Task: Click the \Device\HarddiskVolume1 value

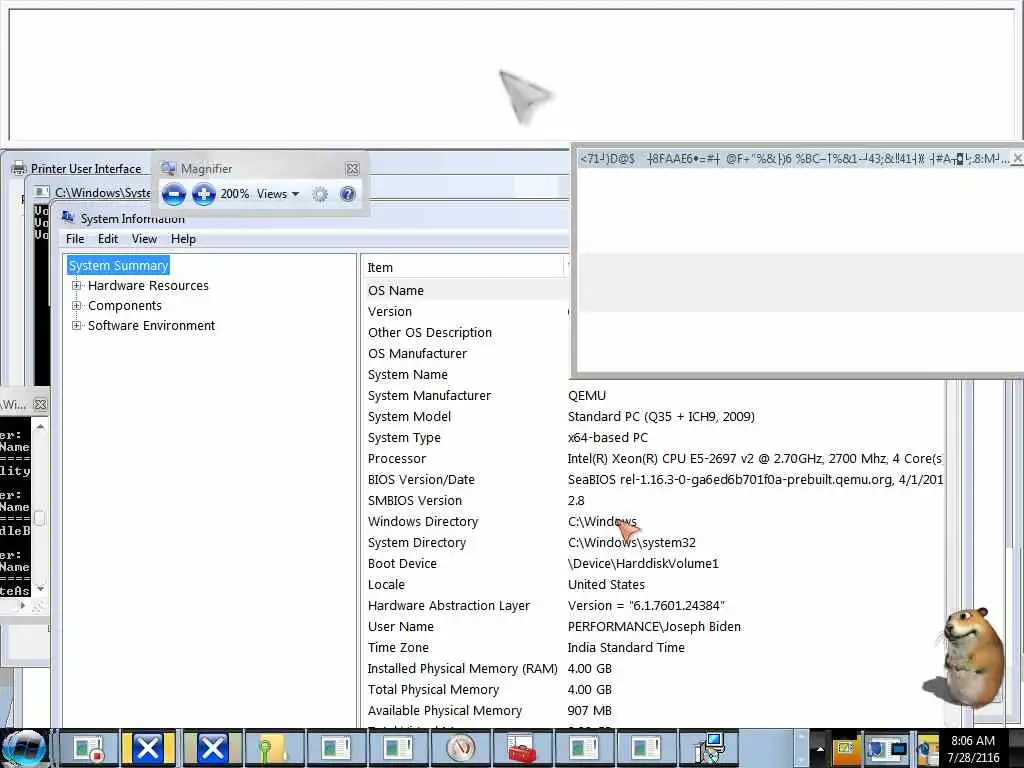Action: pyautogui.click(x=643, y=563)
